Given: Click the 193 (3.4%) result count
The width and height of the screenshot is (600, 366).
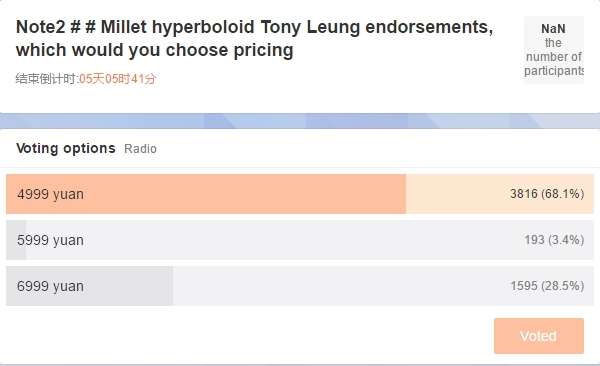Looking at the screenshot, I should point(554,240).
